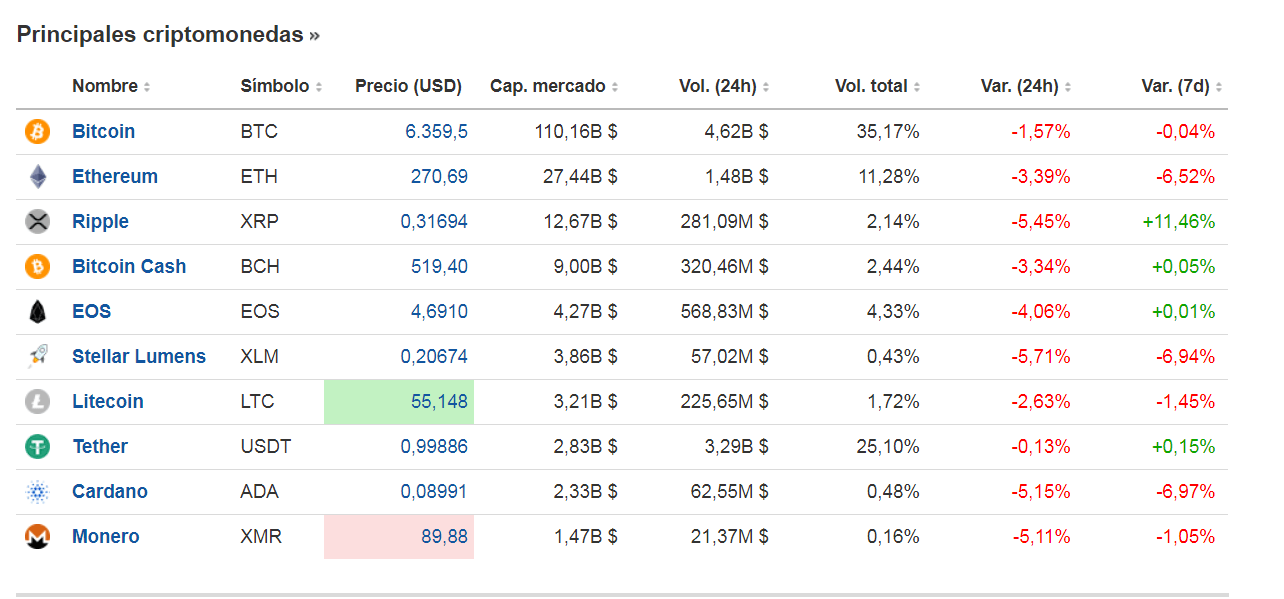Screen dimensions: 1284x599
Task: Sort by Cap. mercado column
Action: pos(553,87)
